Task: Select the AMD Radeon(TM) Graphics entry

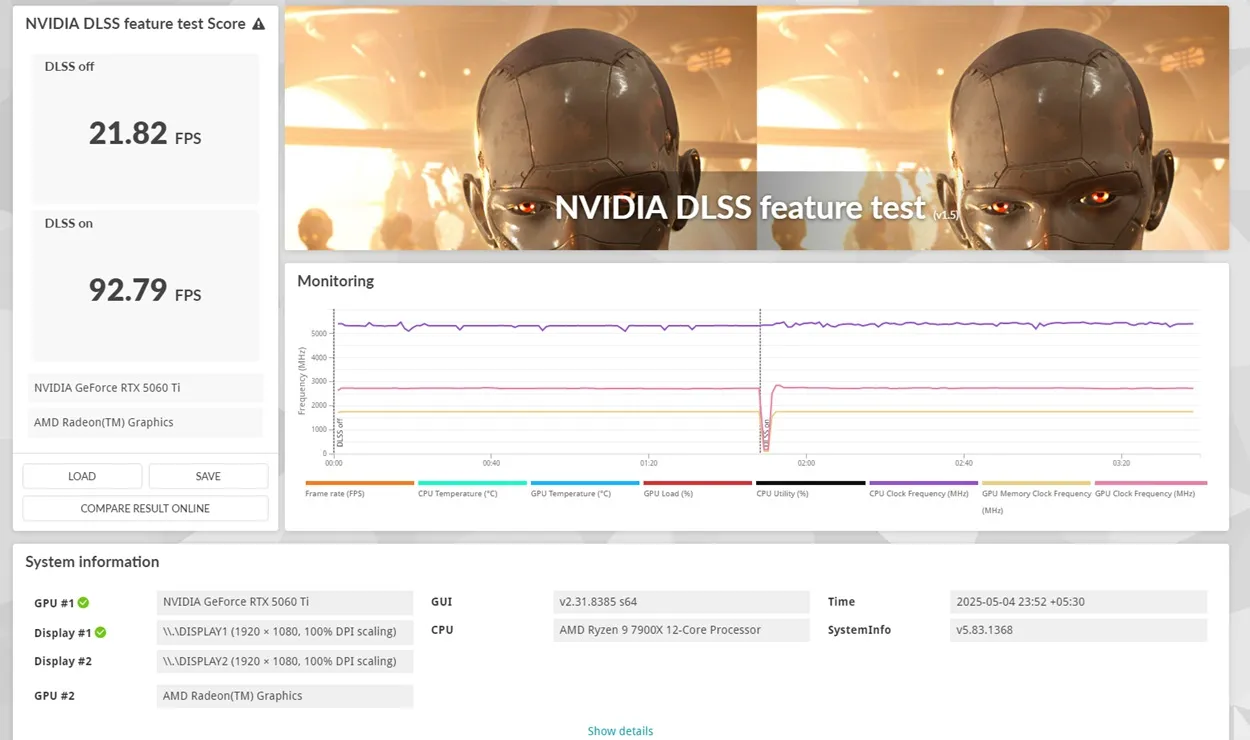Action: [x=145, y=422]
